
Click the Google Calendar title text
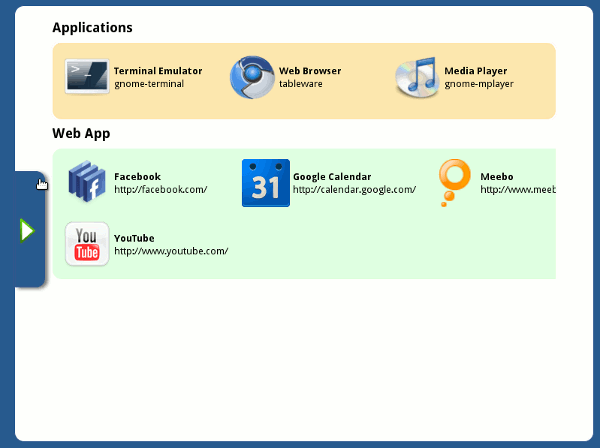(332, 177)
